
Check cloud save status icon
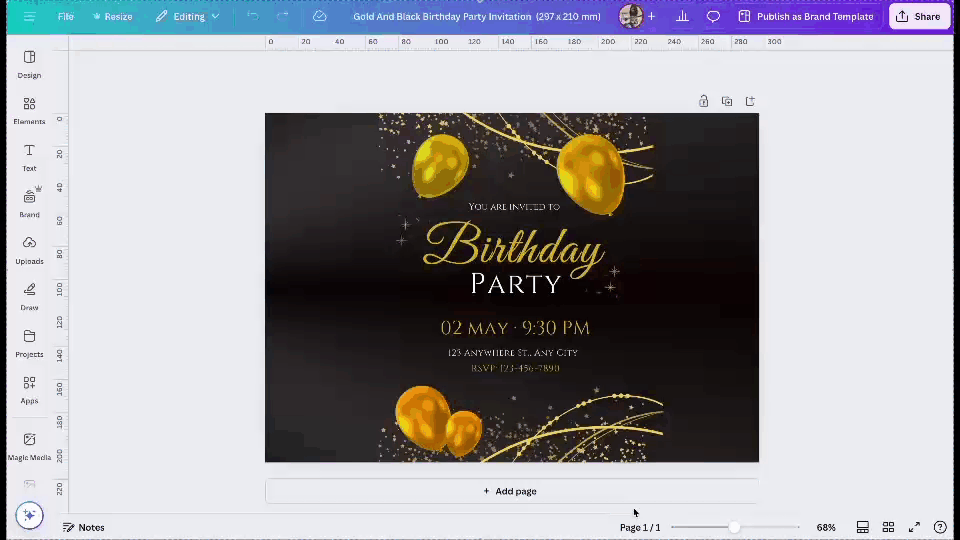click(320, 17)
